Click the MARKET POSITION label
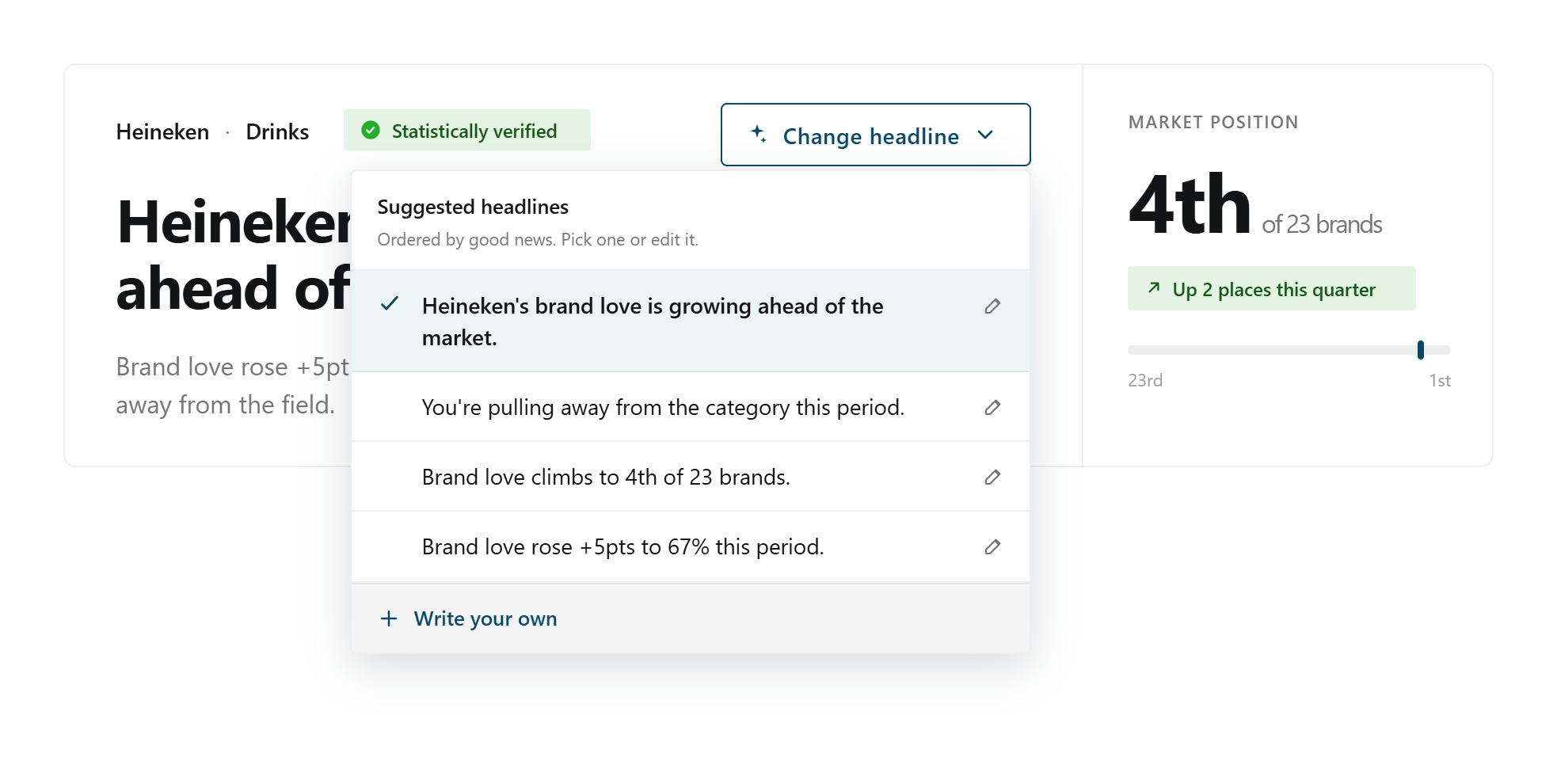This screenshot has height=784, width=1557. (1213, 122)
